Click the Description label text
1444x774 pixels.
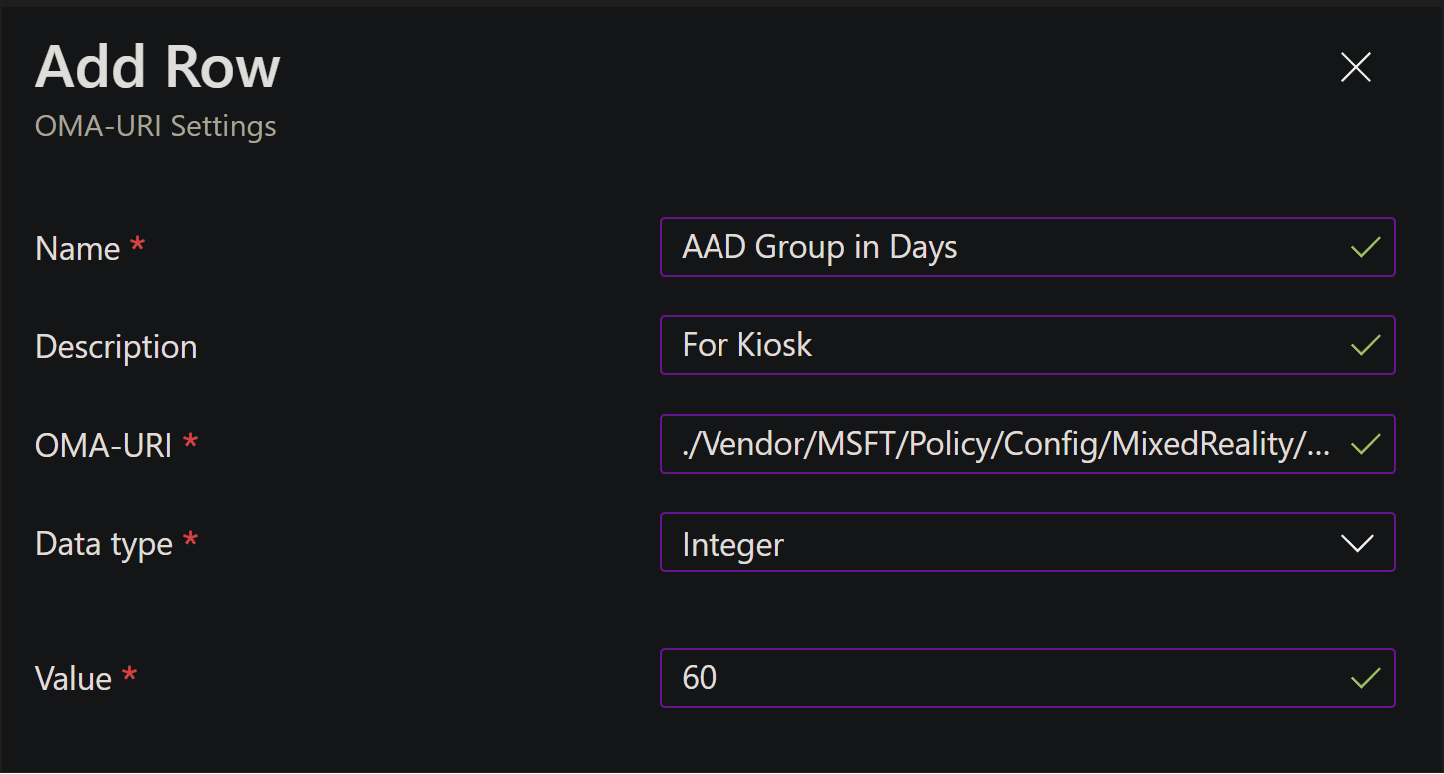(x=115, y=345)
